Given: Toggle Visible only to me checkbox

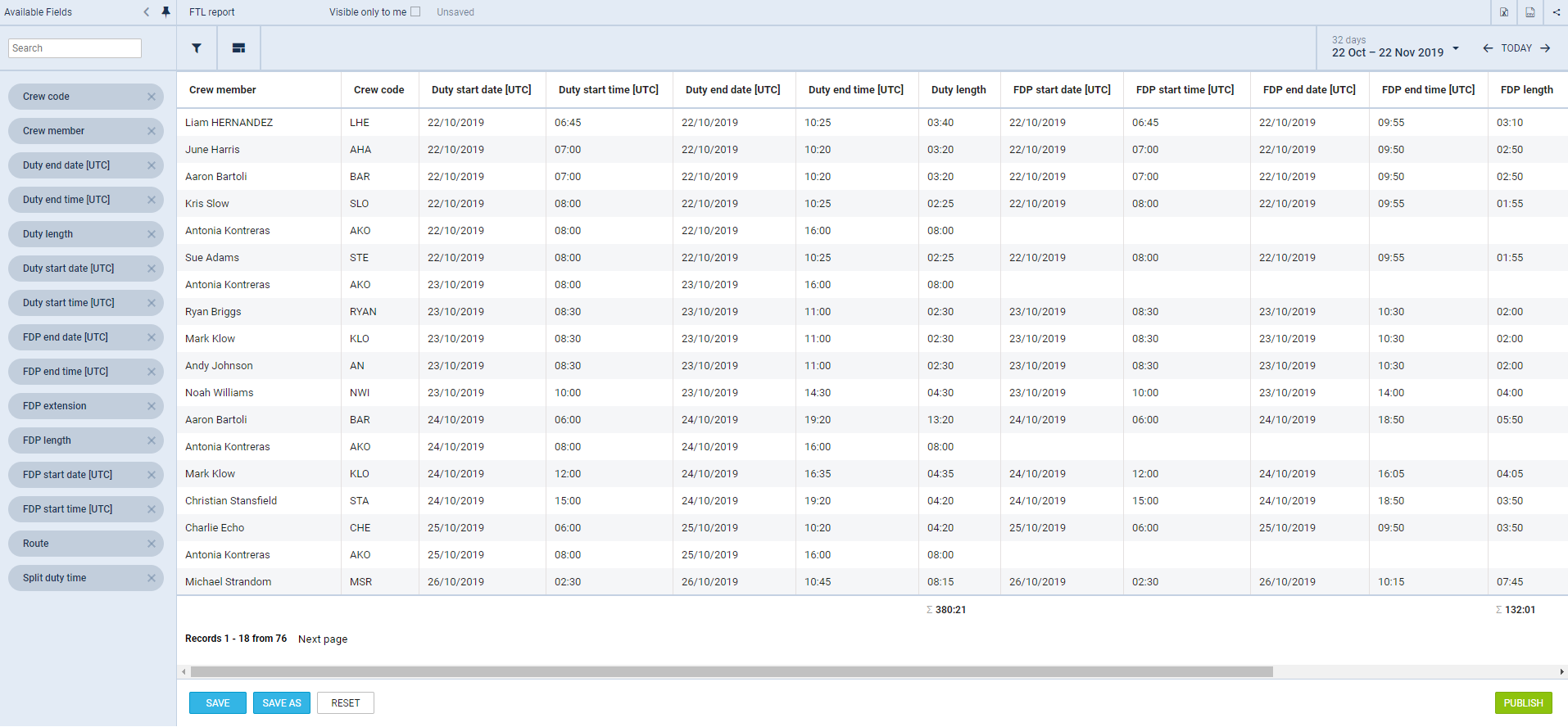Looking at the screenshot, I should coord(415,11).
